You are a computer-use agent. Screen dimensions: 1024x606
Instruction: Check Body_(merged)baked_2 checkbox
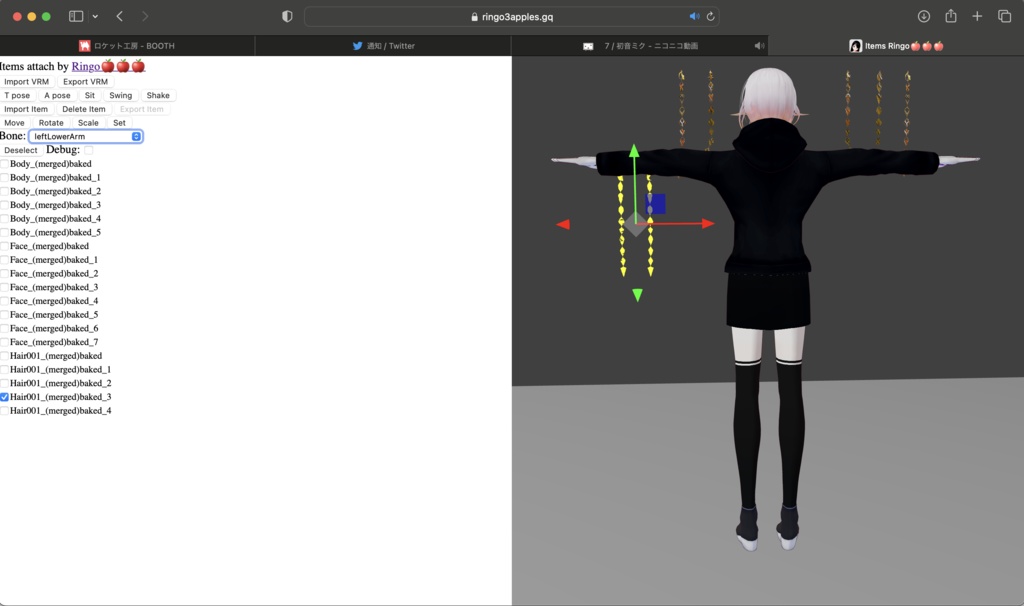(x=5, y=191)
